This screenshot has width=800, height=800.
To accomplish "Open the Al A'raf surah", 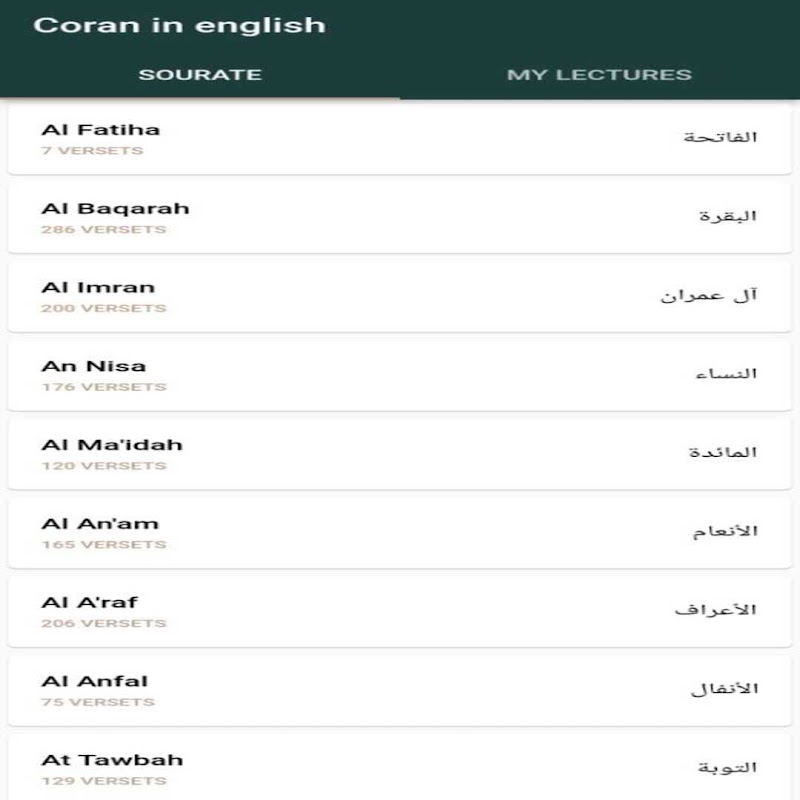I will [400, 611].
